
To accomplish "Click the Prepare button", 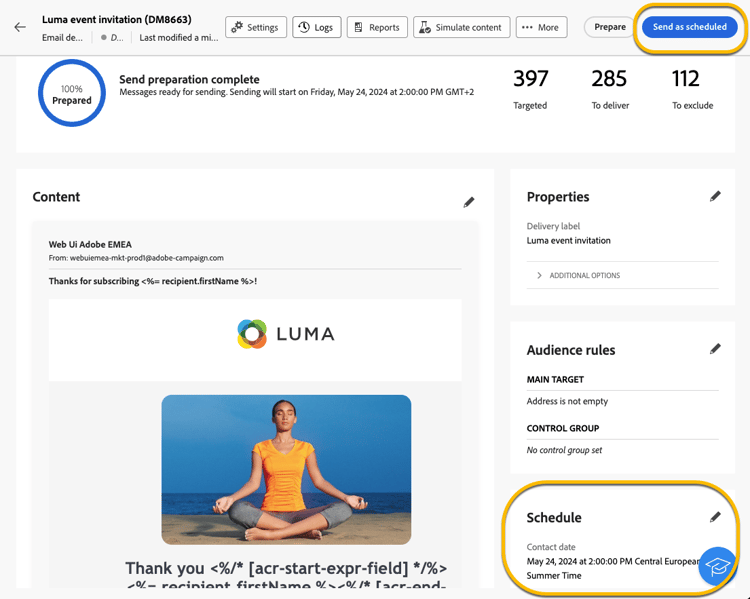I will 609,27.
